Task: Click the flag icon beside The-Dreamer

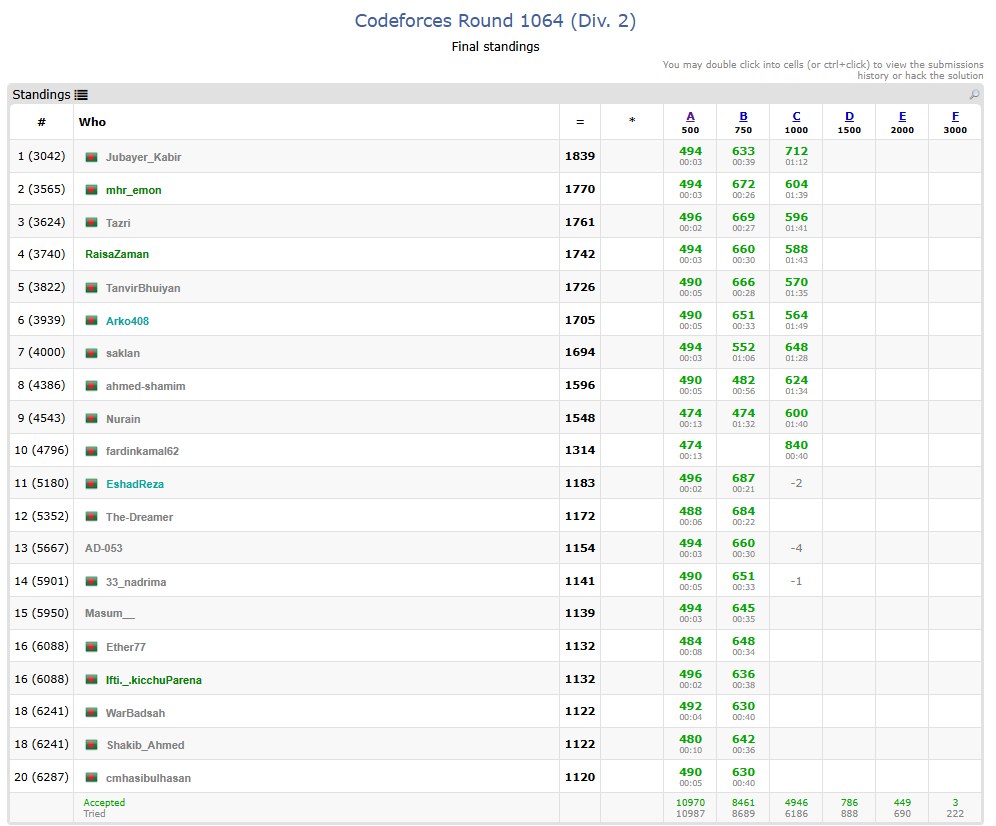Action: (91, 517)
